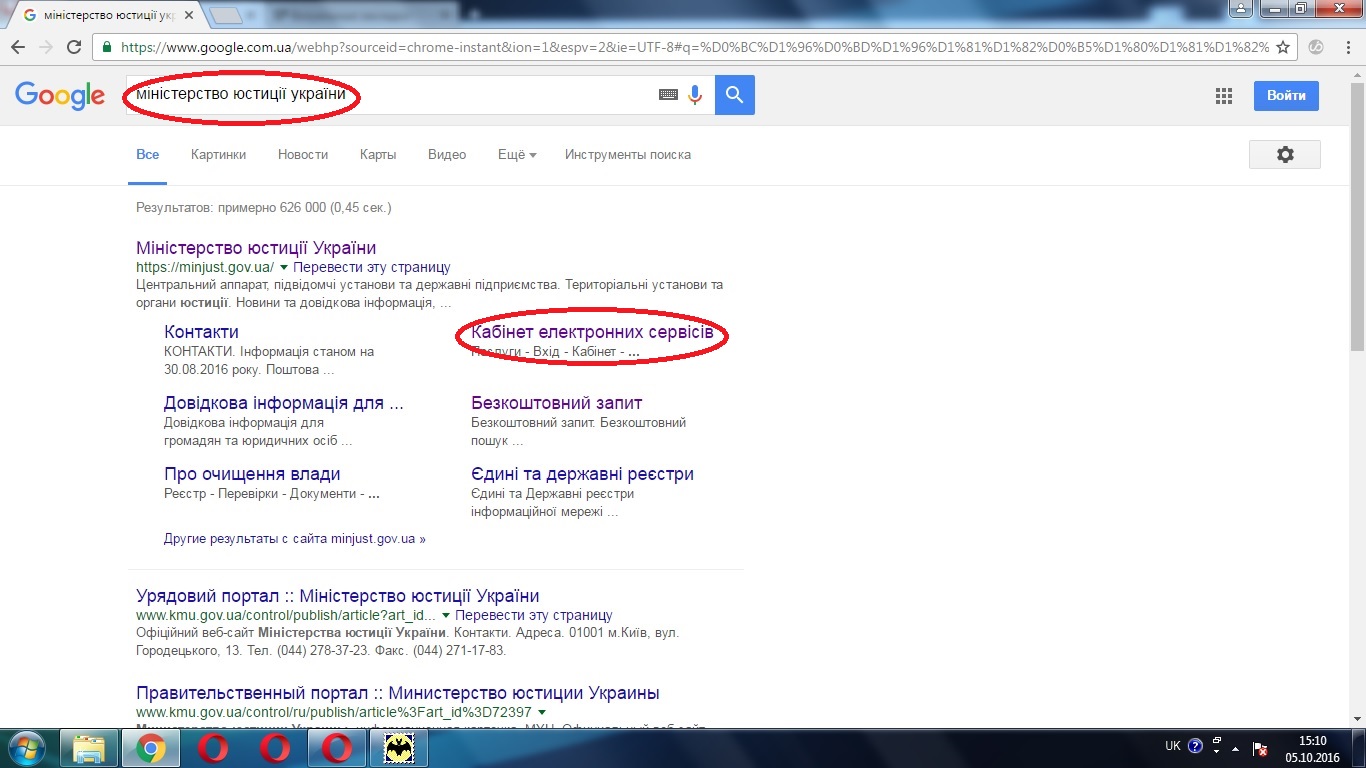Reload the page with the refresh icon
This screenshot has height=768, width=1366.
pos(74,47)
